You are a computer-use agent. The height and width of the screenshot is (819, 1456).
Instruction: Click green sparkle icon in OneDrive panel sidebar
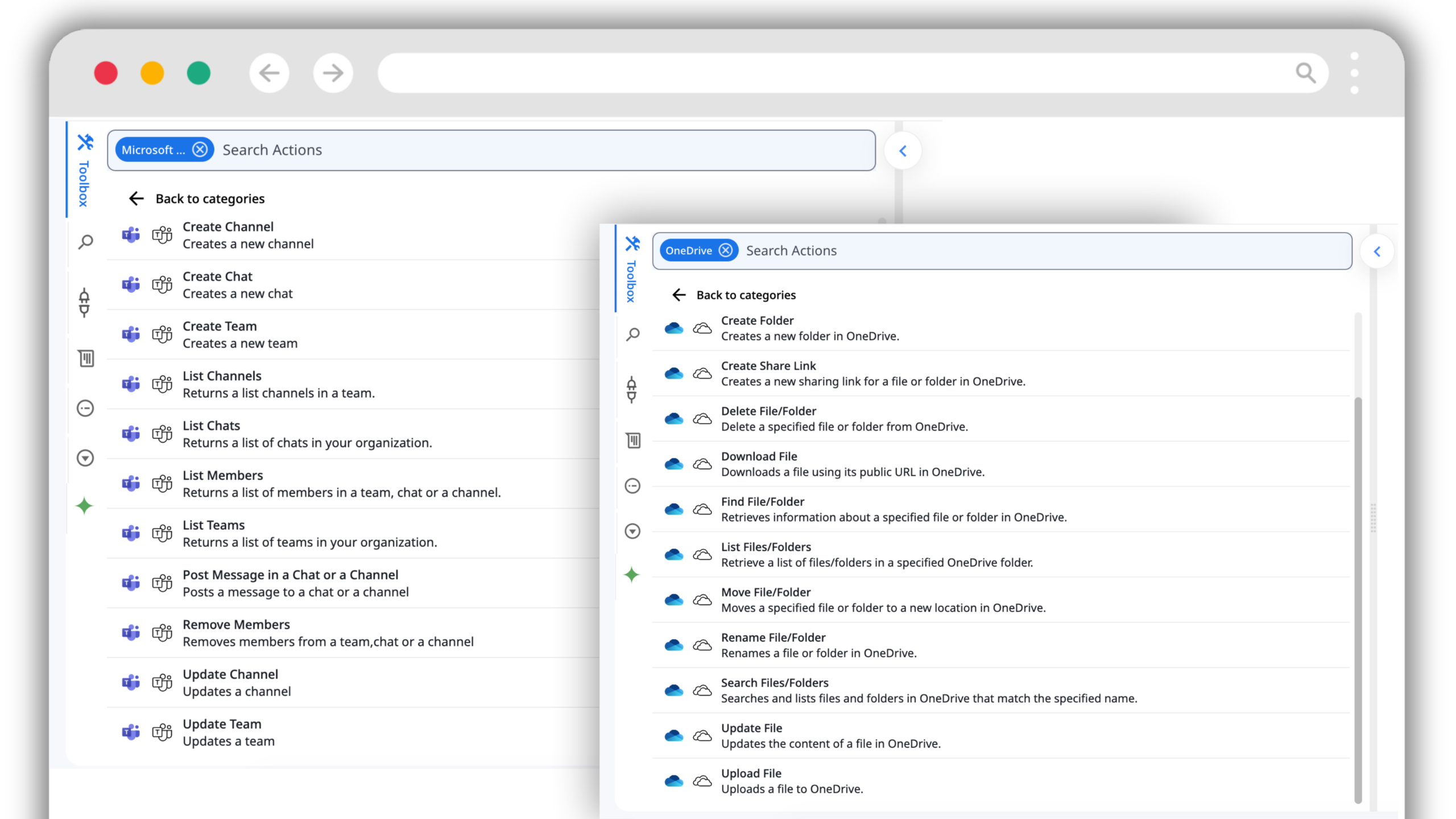631,574
